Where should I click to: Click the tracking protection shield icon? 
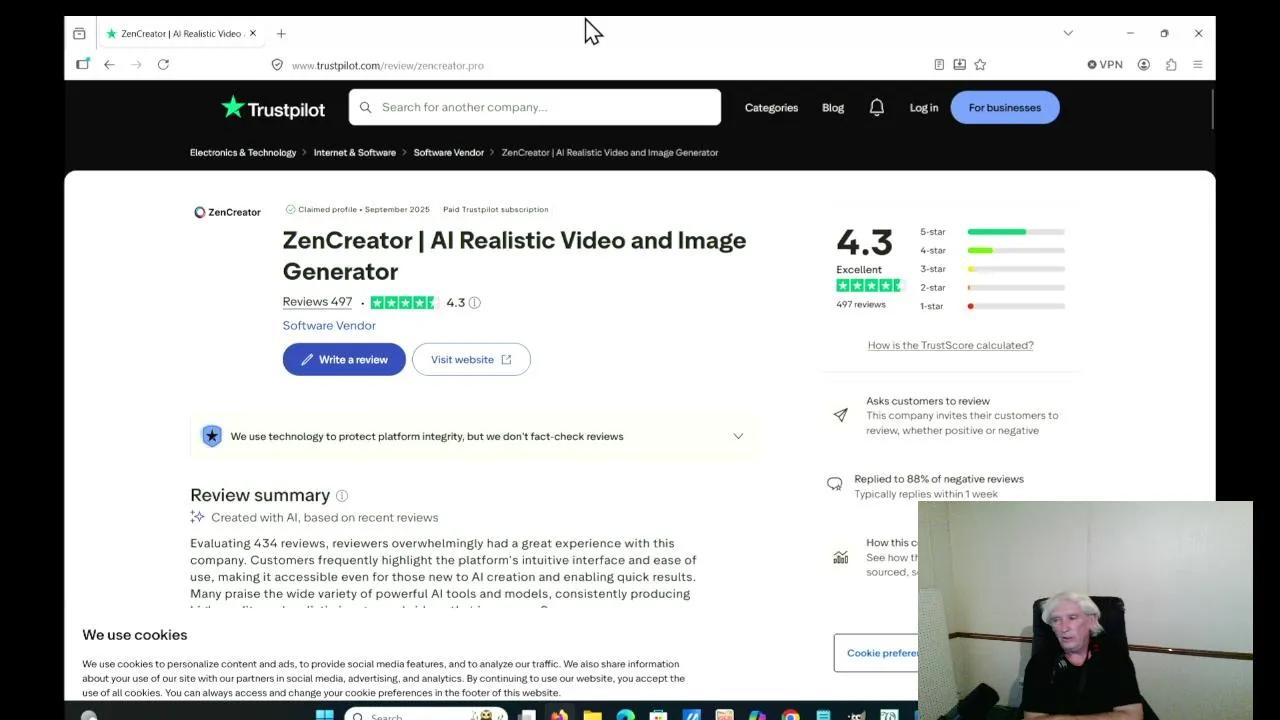[277, 65]
